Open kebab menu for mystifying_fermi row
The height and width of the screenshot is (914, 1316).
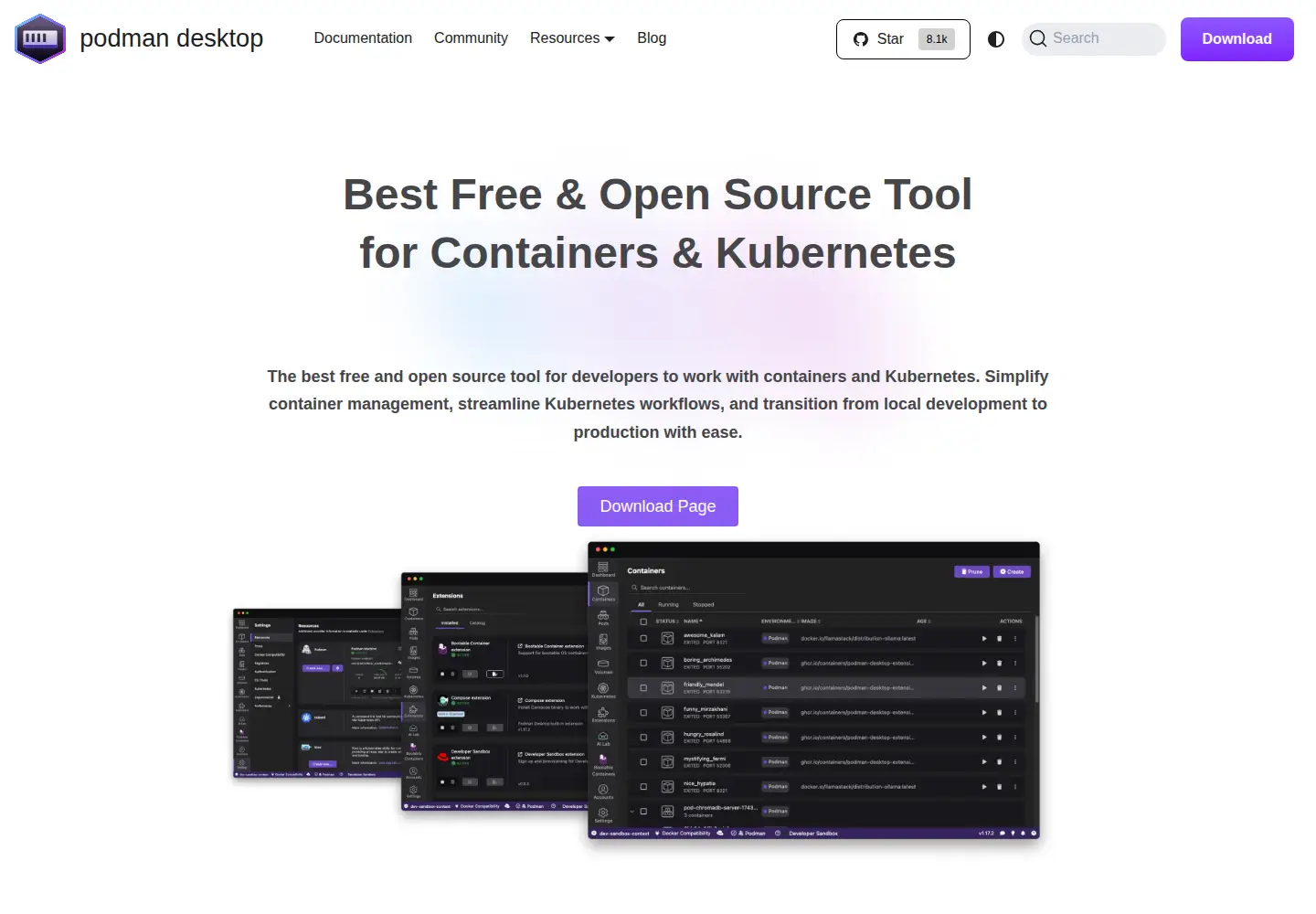1014,761
